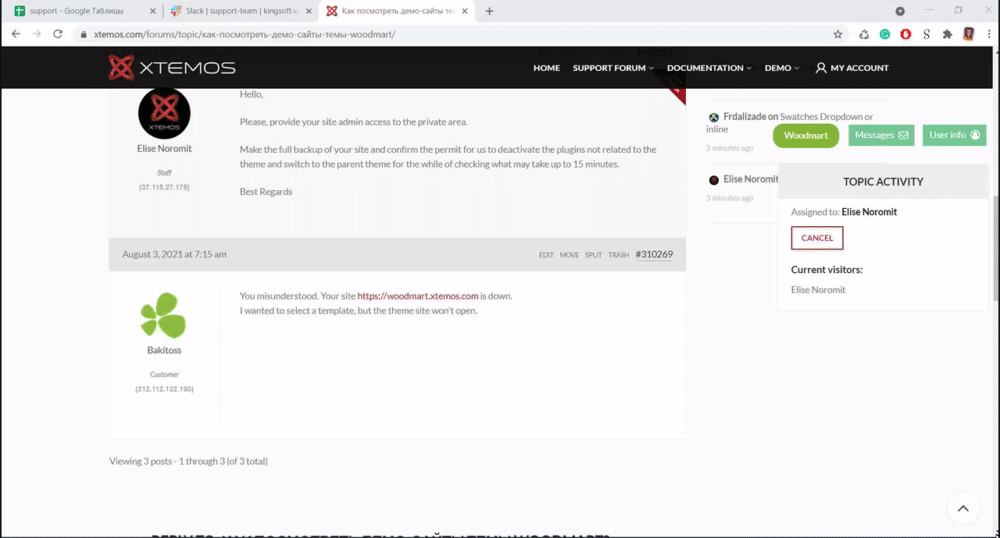
Task: Click the recycle extension icon
Action: click(x=864, y=34)
